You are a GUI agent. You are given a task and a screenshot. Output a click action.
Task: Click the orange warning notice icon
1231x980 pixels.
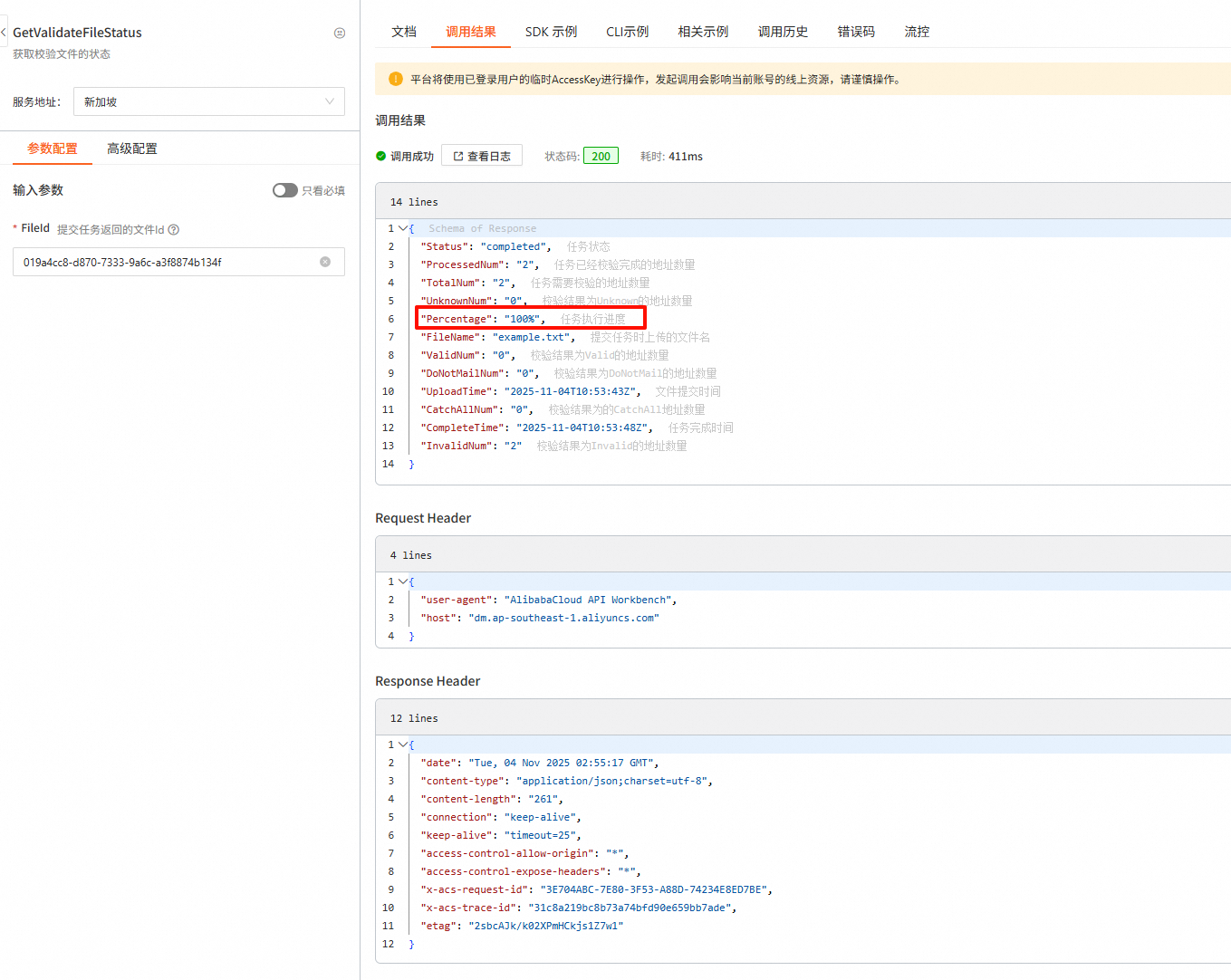coord(395,79)
